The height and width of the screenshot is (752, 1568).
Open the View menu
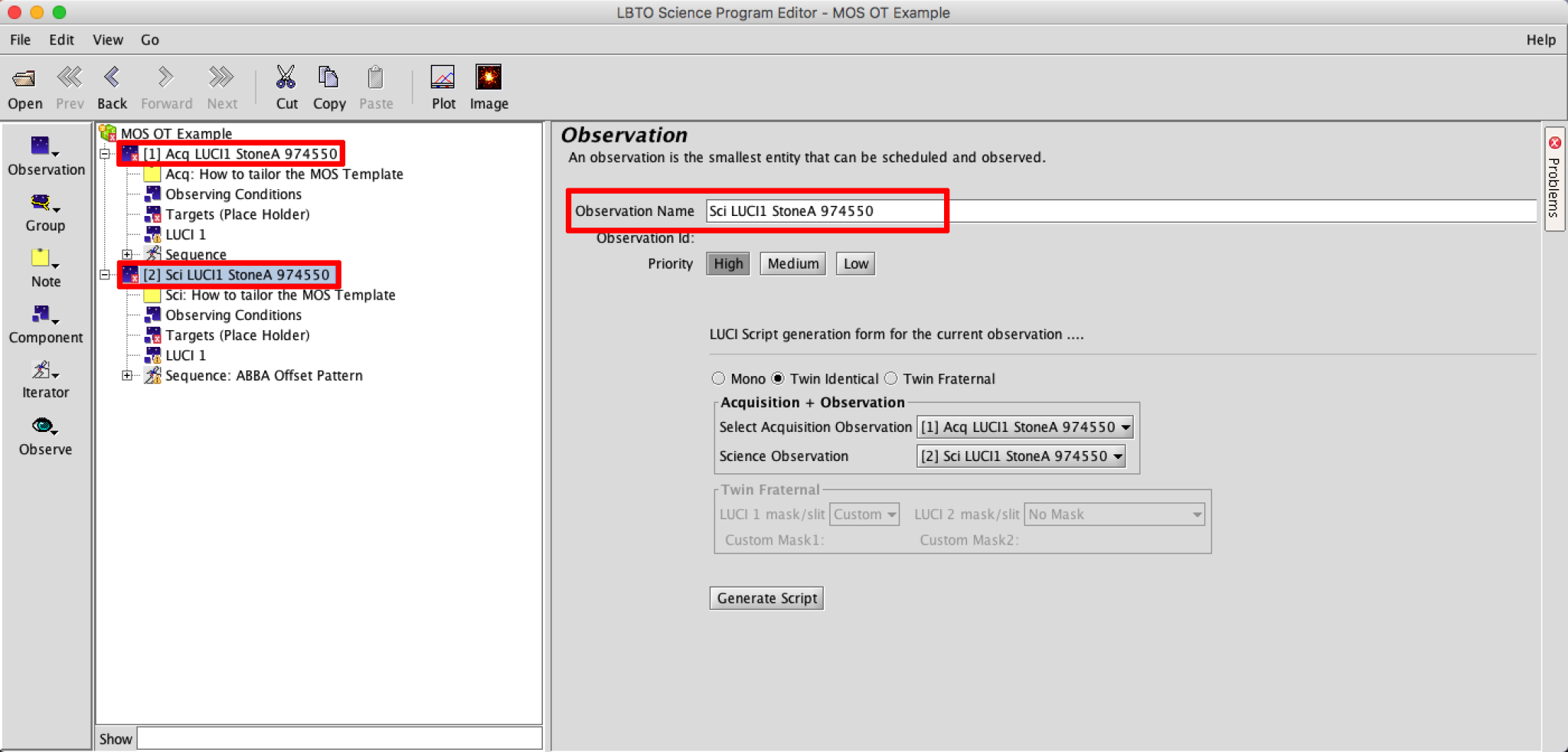[108, 40]
